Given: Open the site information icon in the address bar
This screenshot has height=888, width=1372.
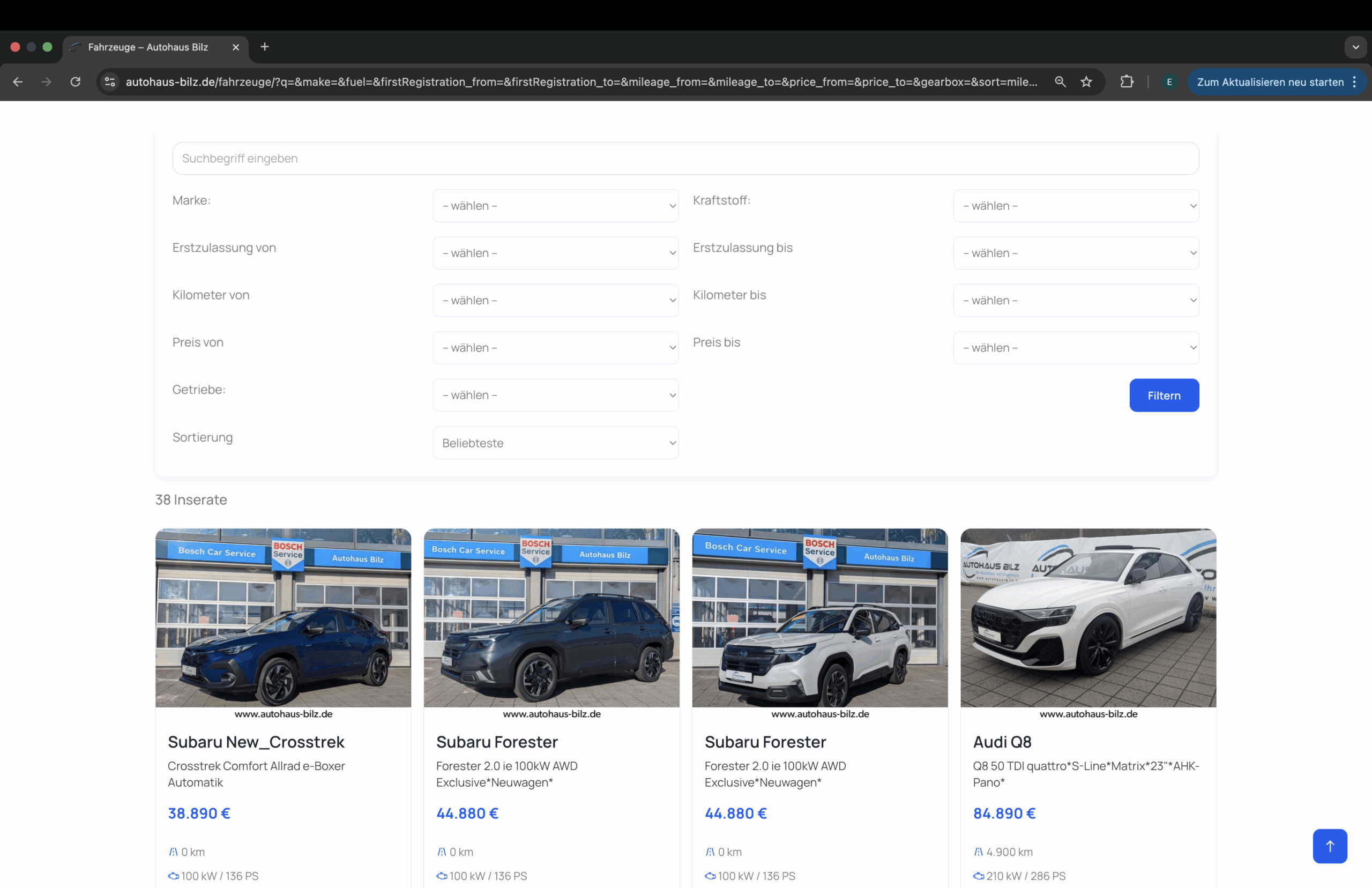Looking at the screenshot, I should point(109,82).
